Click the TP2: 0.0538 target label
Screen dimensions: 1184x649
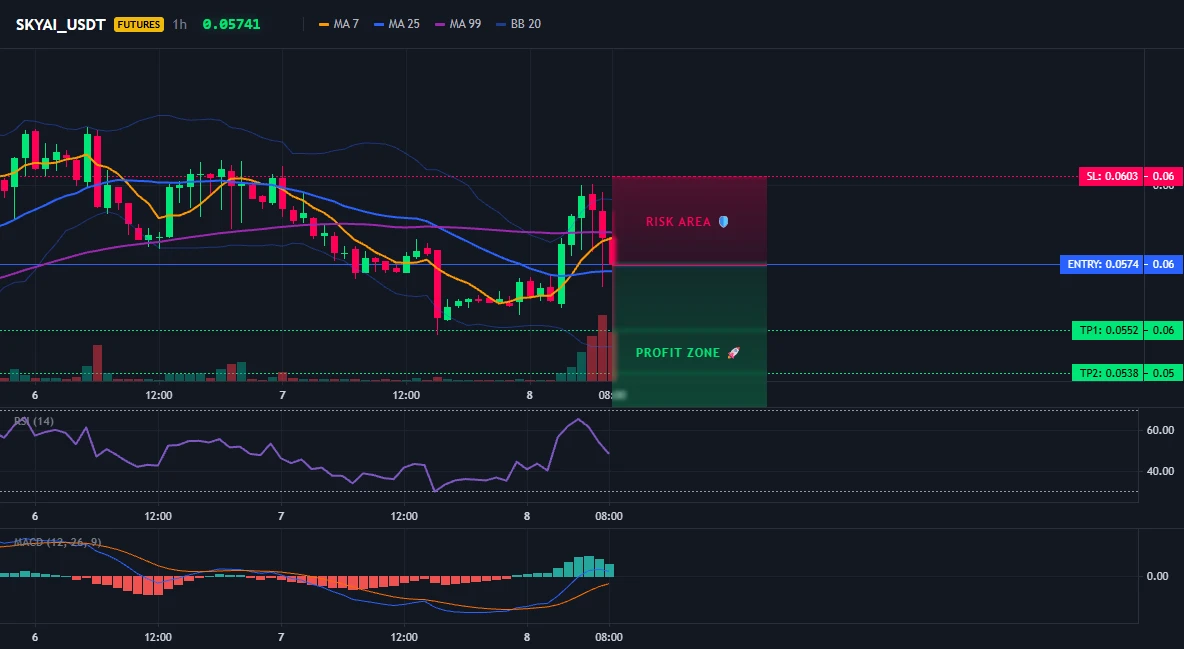[x=1107, y=372]
